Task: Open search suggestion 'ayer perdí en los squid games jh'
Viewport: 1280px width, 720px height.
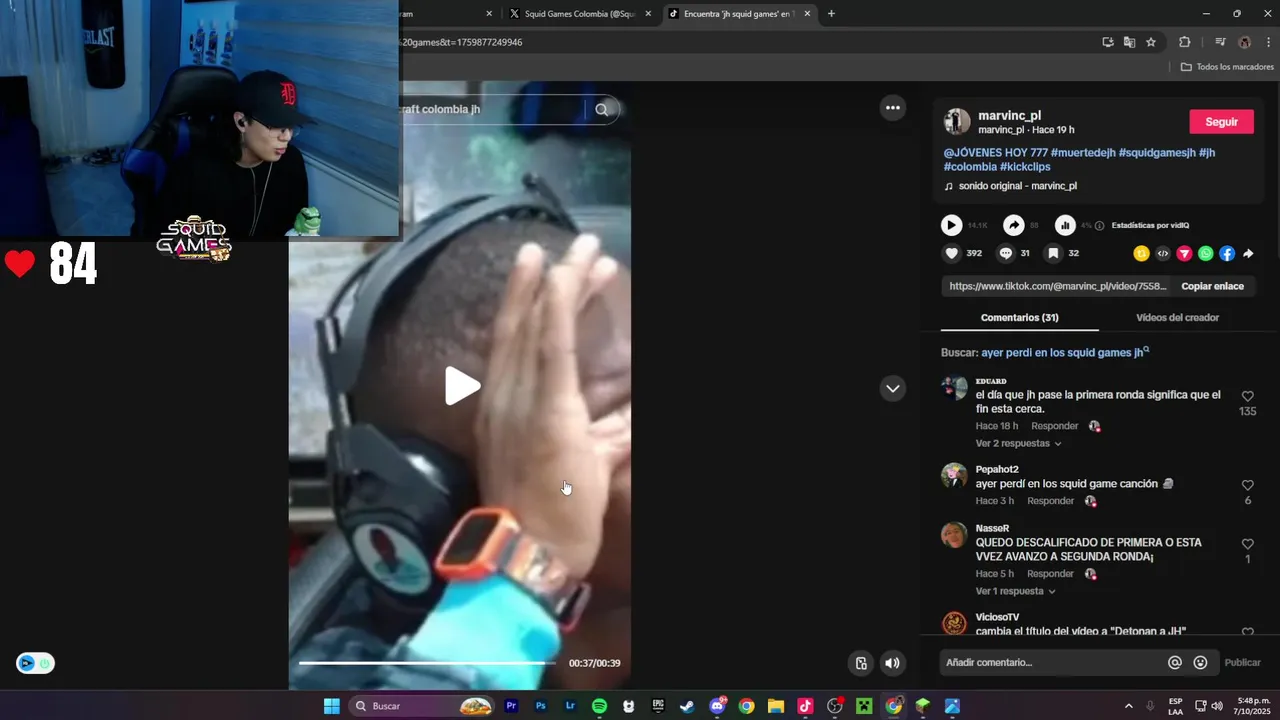Action: click(x=1065, y=353)
